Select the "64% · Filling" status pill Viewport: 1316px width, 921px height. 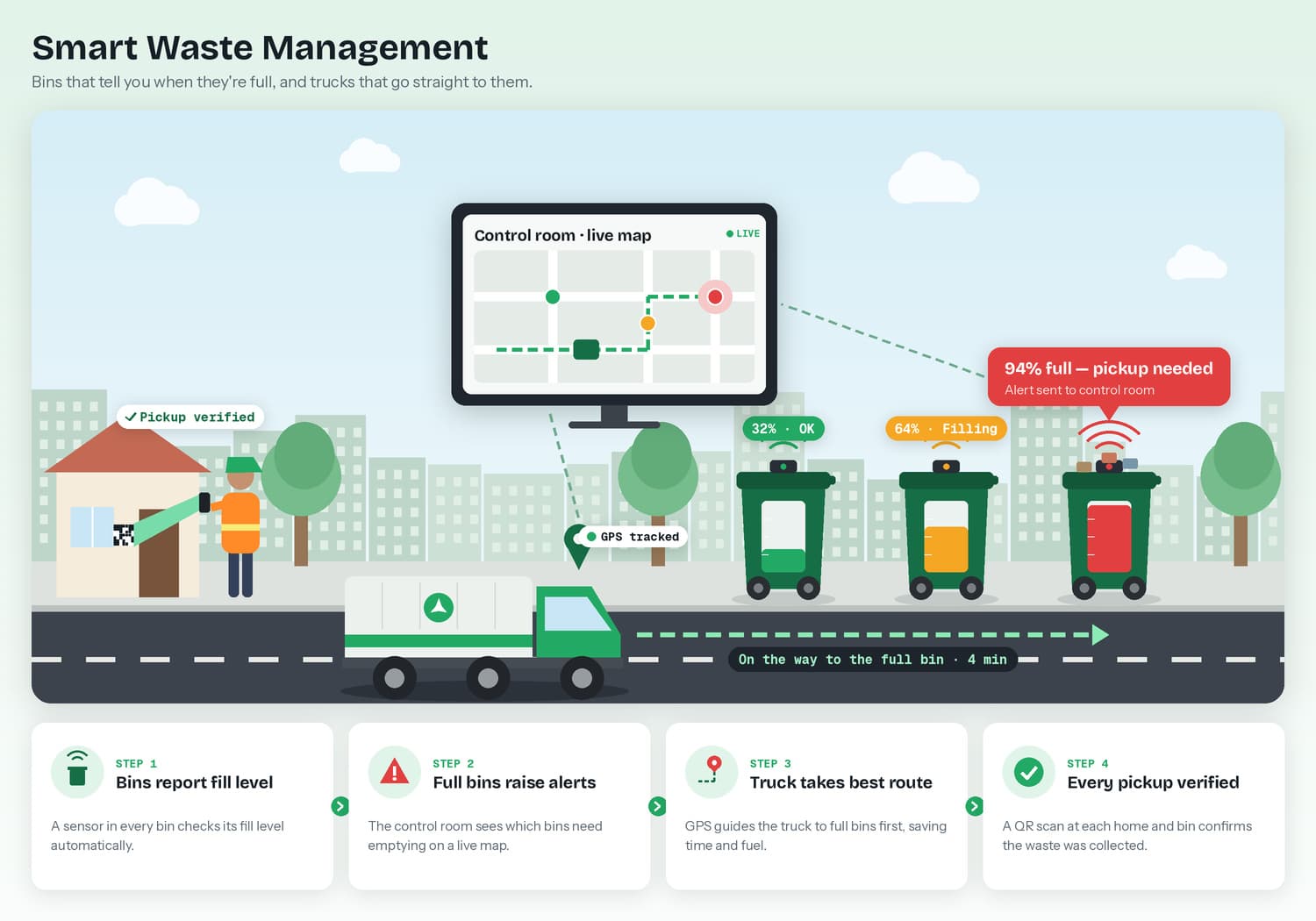946,429
